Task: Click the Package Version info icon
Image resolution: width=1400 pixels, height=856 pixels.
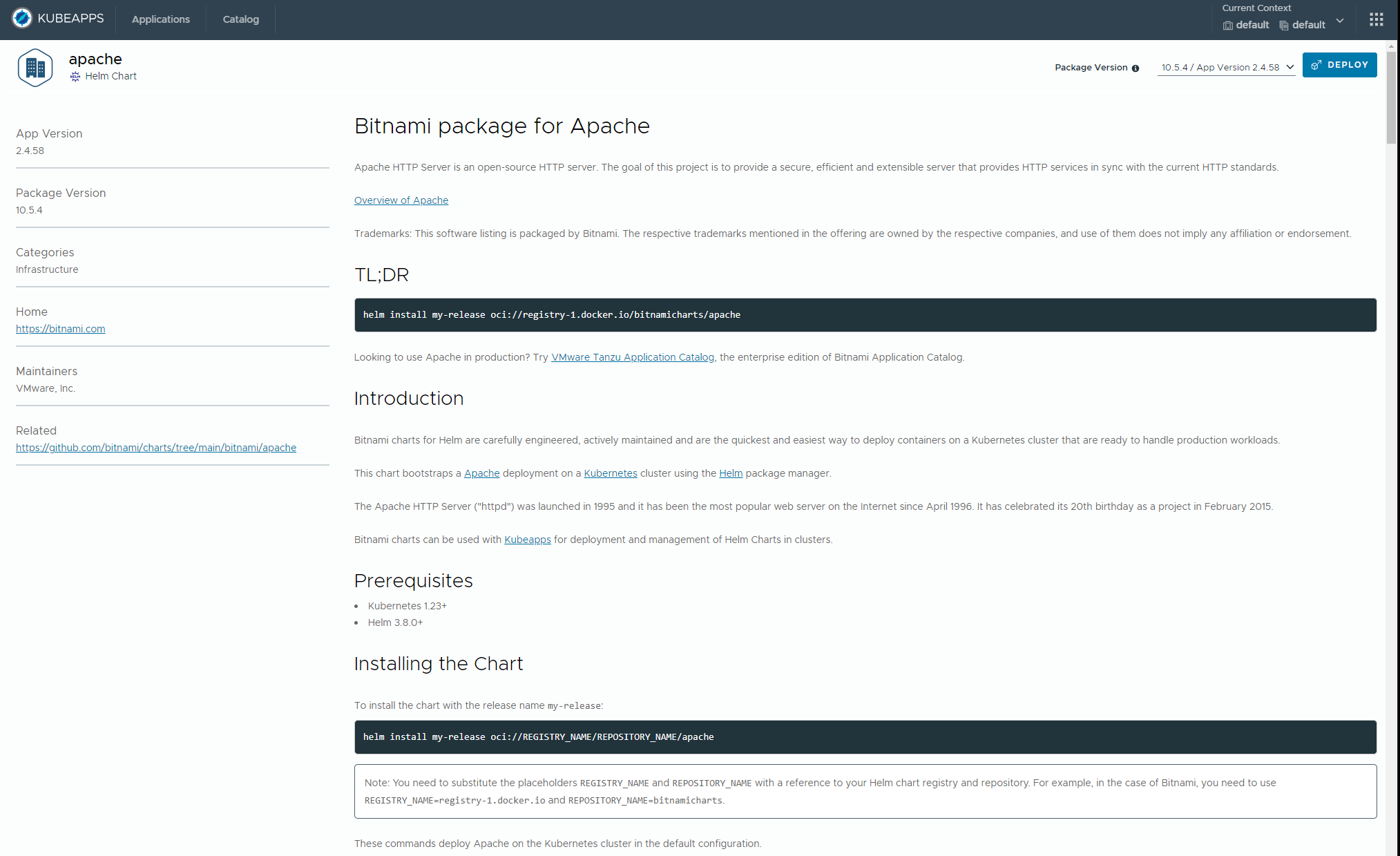Action: 1135,68
